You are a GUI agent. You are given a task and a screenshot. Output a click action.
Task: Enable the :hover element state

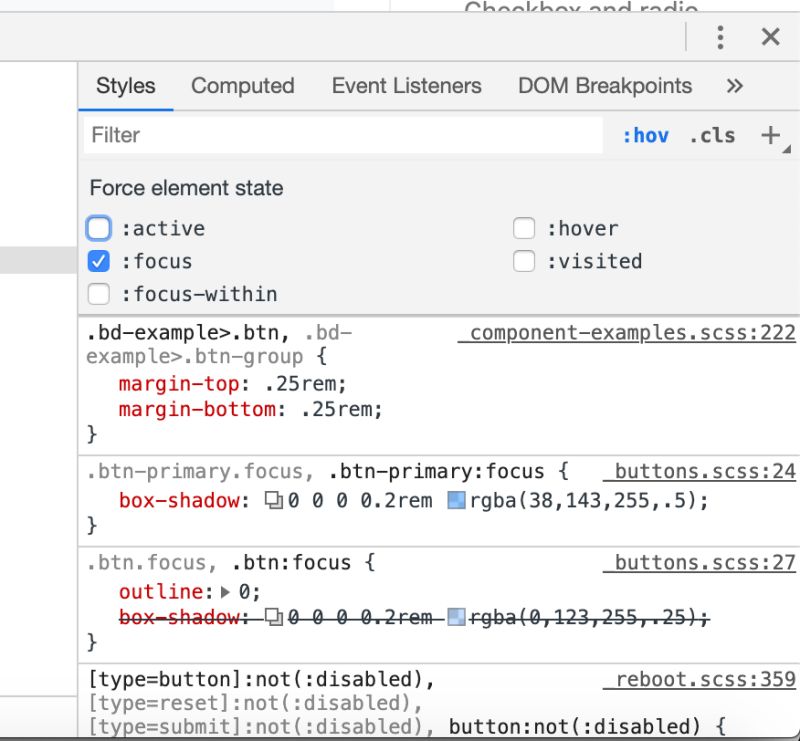pos(524,228)
